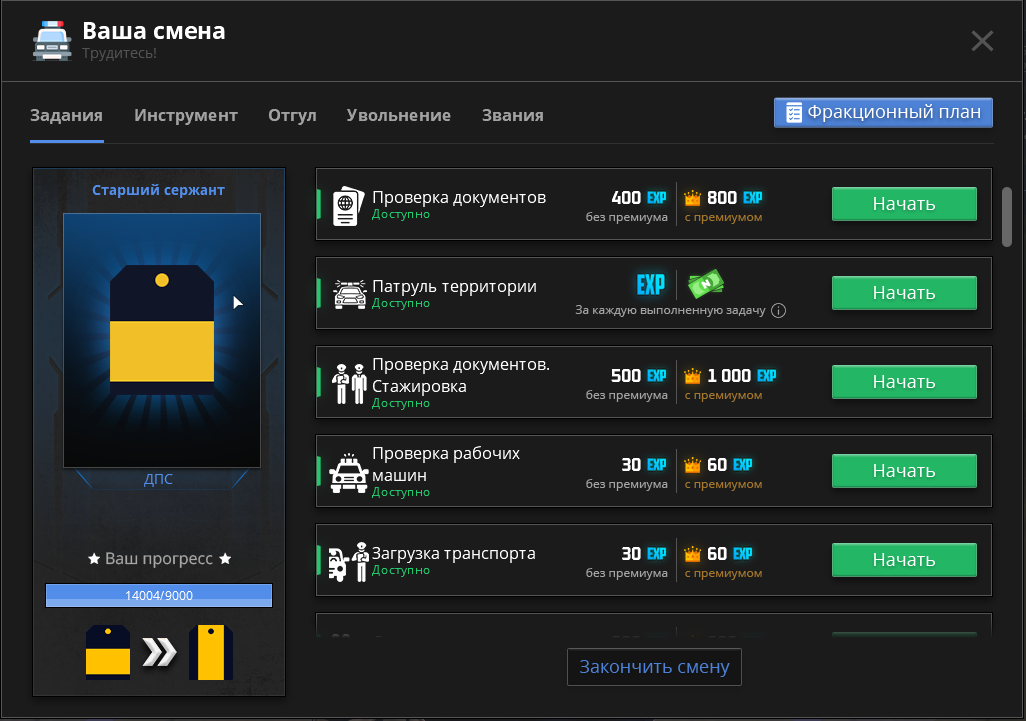Click the green cash reward icon
This screenshot has width=1026, height=721.
click(x=705, y=285)
